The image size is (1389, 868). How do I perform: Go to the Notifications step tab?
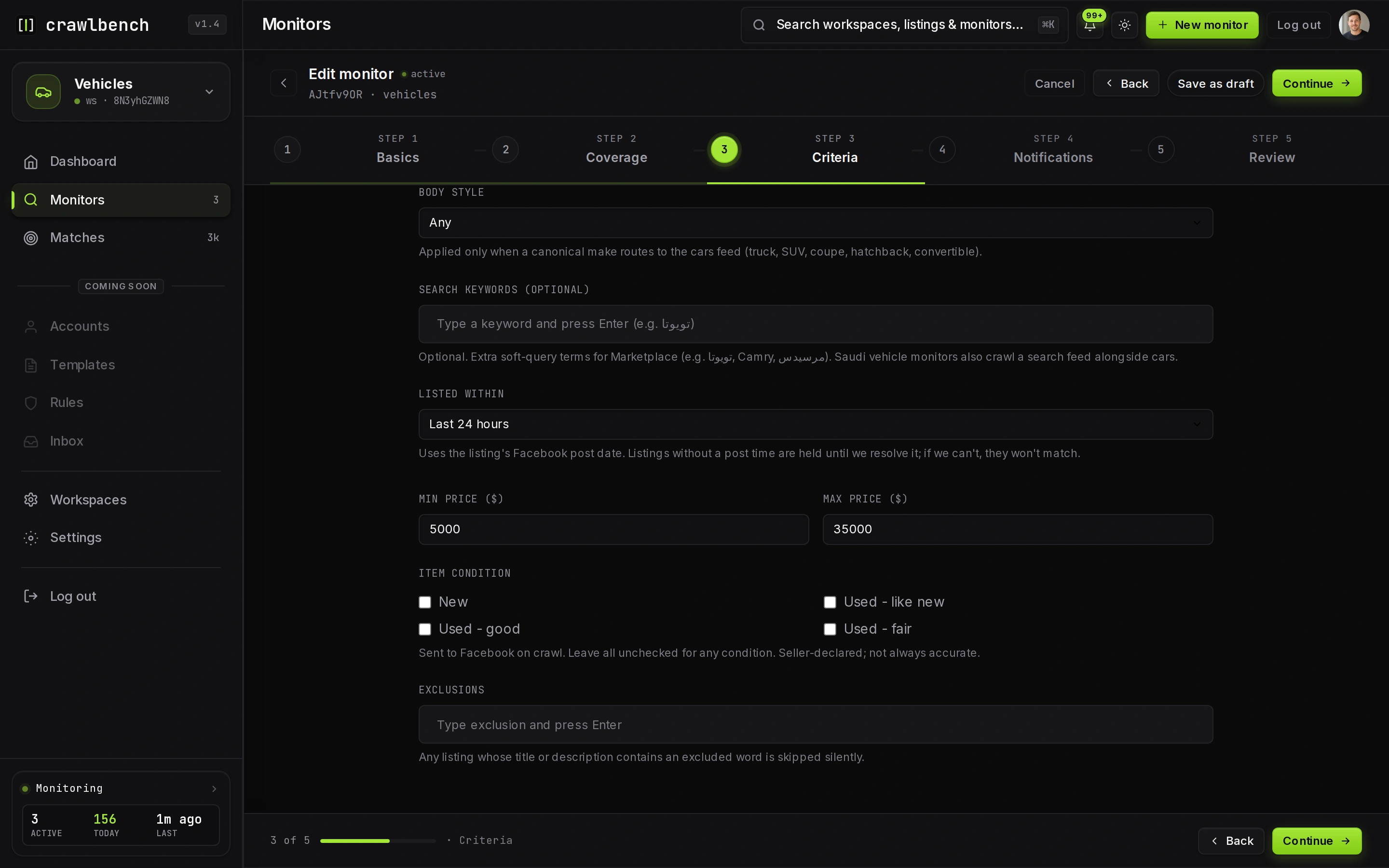[x=1053, y=149]
